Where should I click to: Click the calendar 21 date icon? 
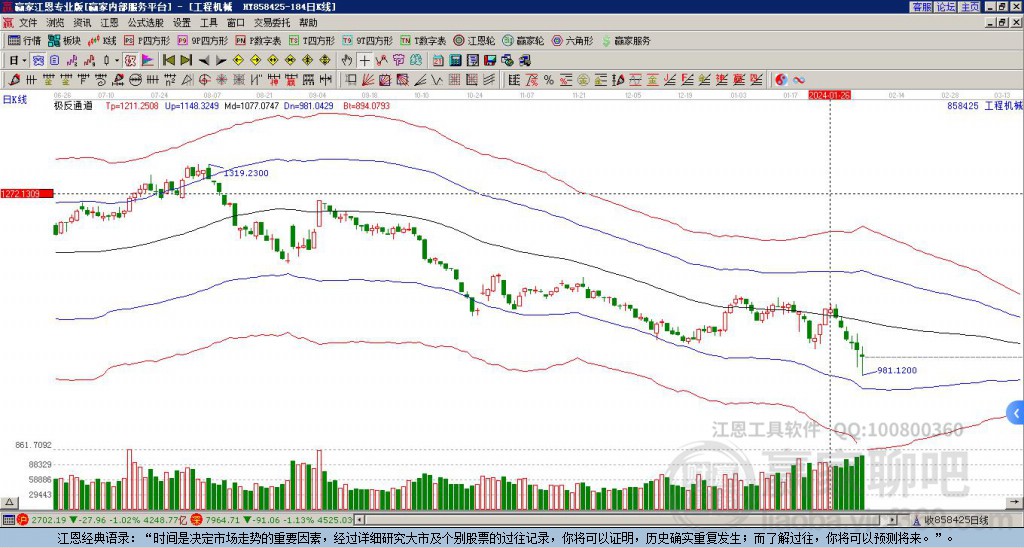tap(438, 61)
